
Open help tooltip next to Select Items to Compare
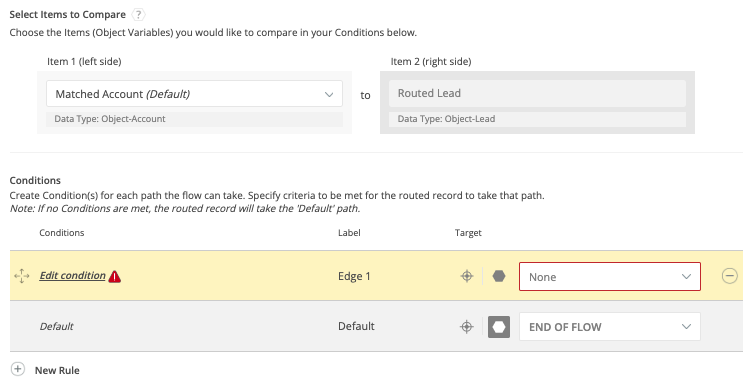[138, 14]
